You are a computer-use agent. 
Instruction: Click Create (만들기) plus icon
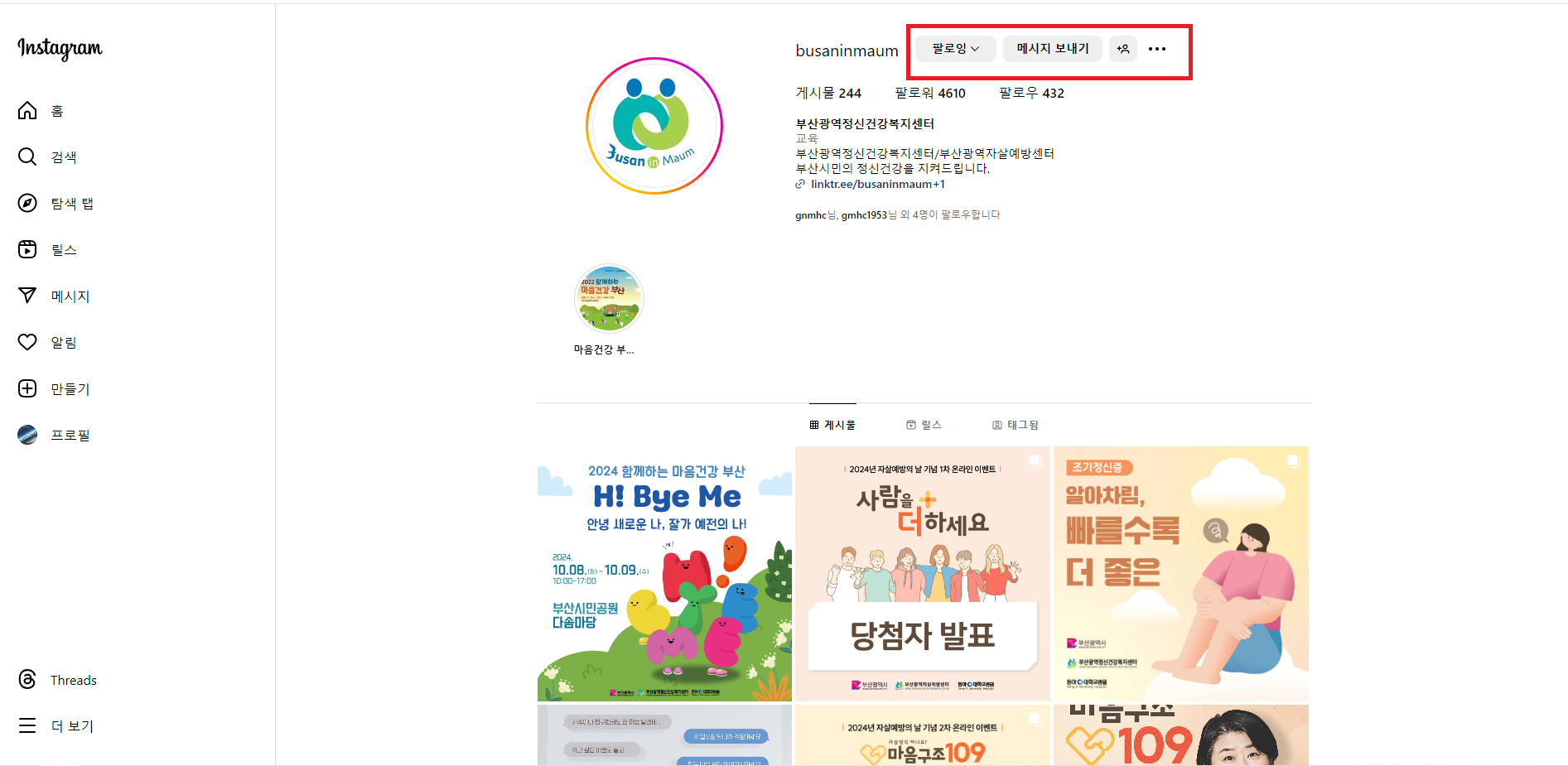click(x=28, y=388)
